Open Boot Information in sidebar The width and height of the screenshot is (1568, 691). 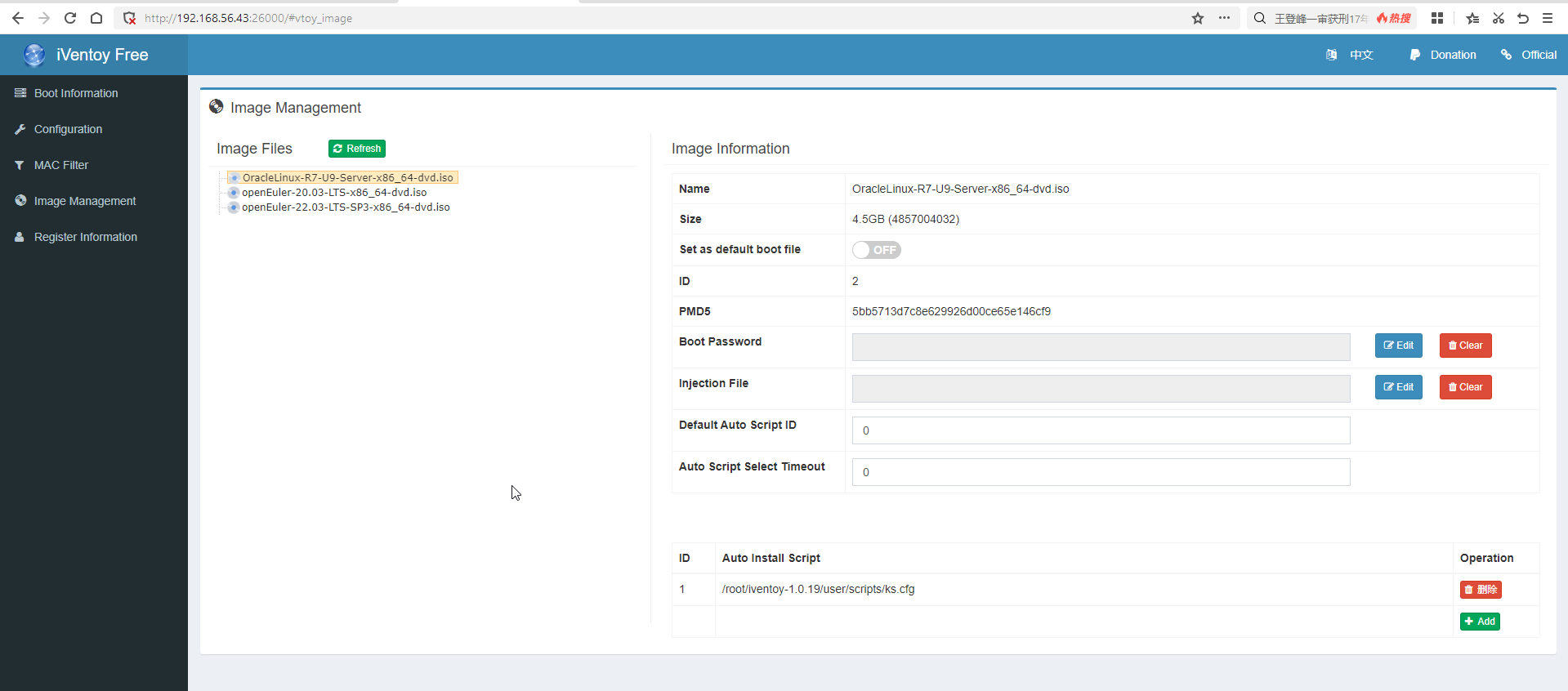click(75, 93)
